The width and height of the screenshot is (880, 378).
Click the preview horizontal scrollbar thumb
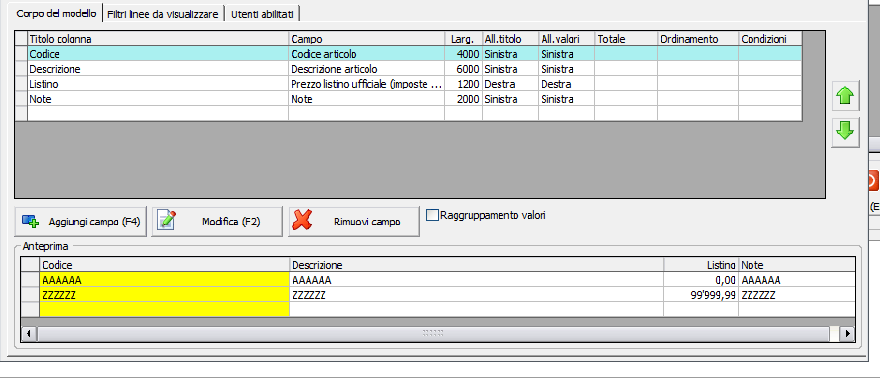[433, 334]
